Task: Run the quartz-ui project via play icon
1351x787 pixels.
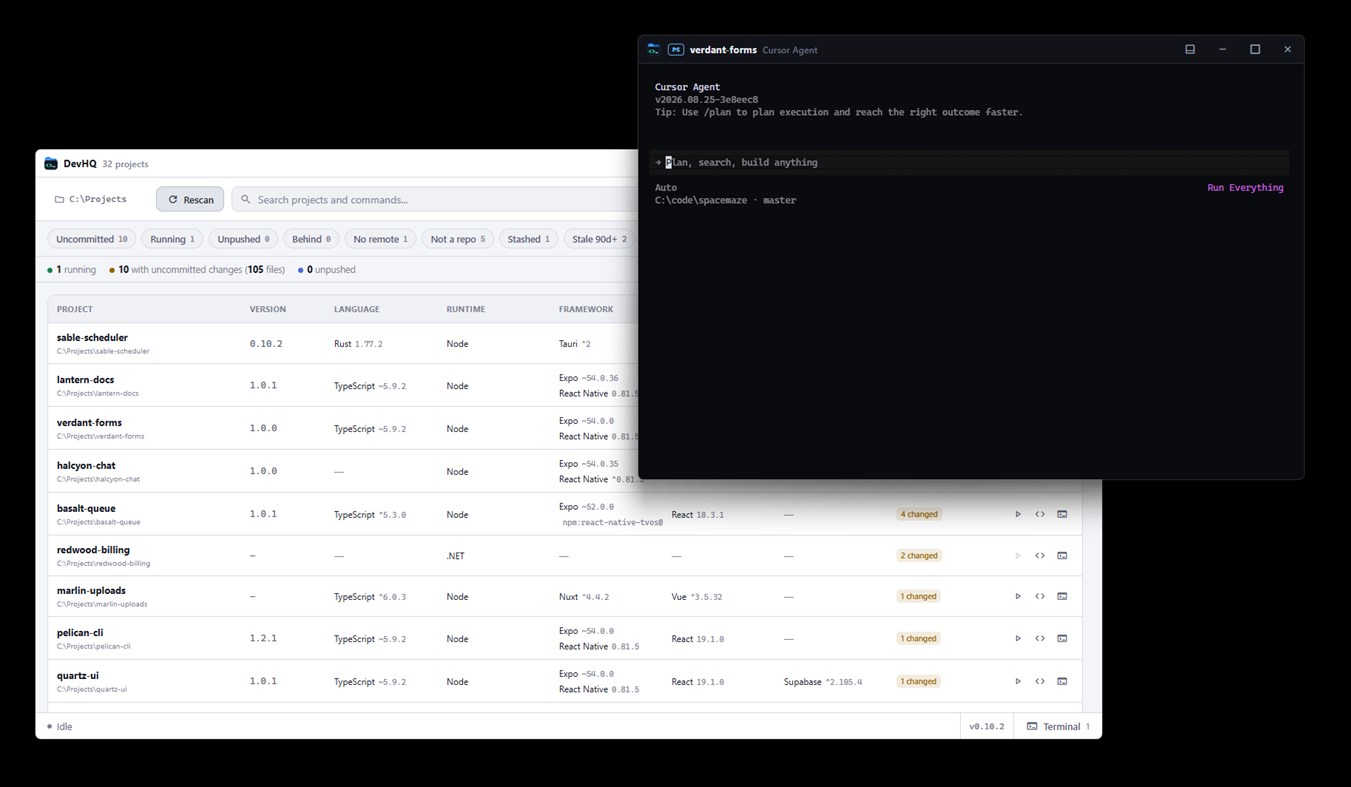Action: (1018, 681)
